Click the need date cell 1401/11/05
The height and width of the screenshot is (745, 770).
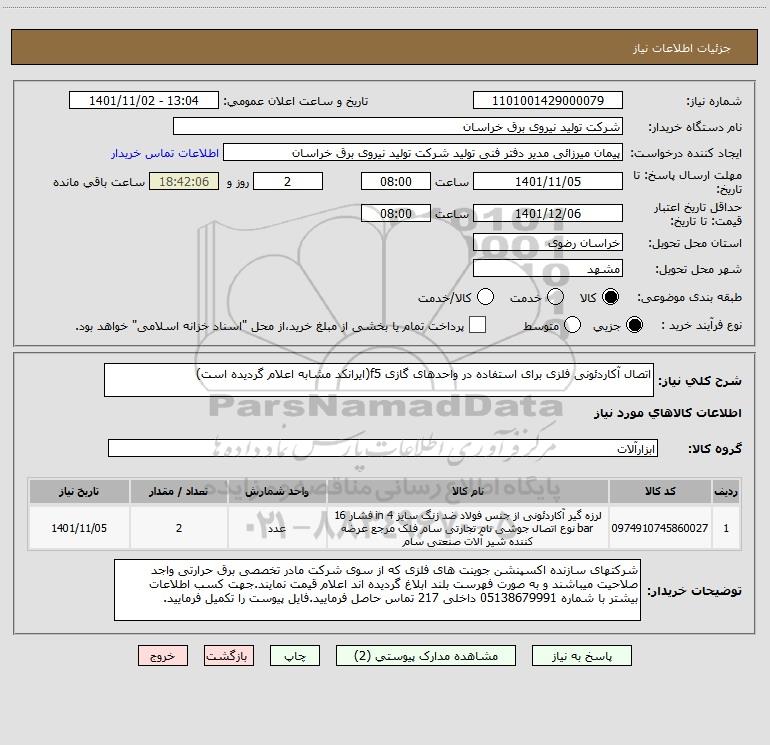click(79, 528)
